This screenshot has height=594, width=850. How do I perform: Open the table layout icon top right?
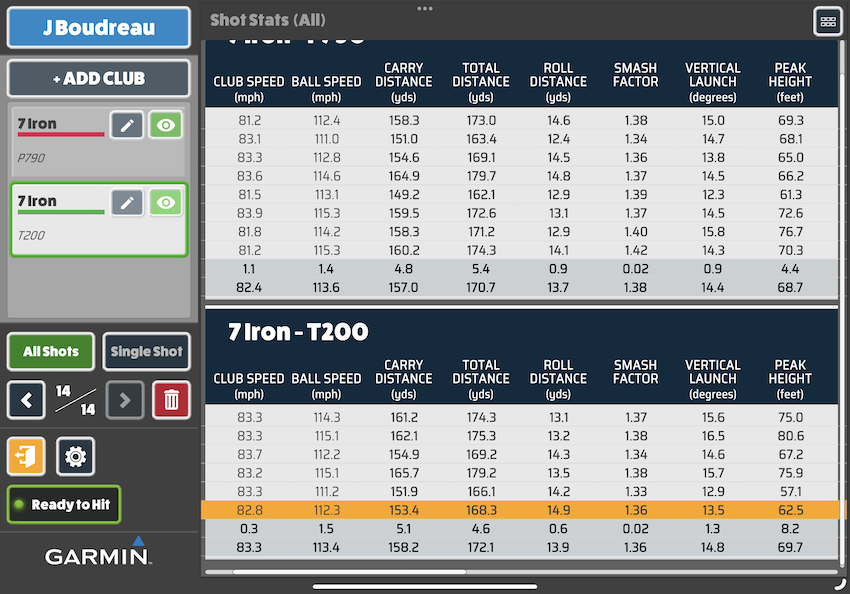click(828, 22)
